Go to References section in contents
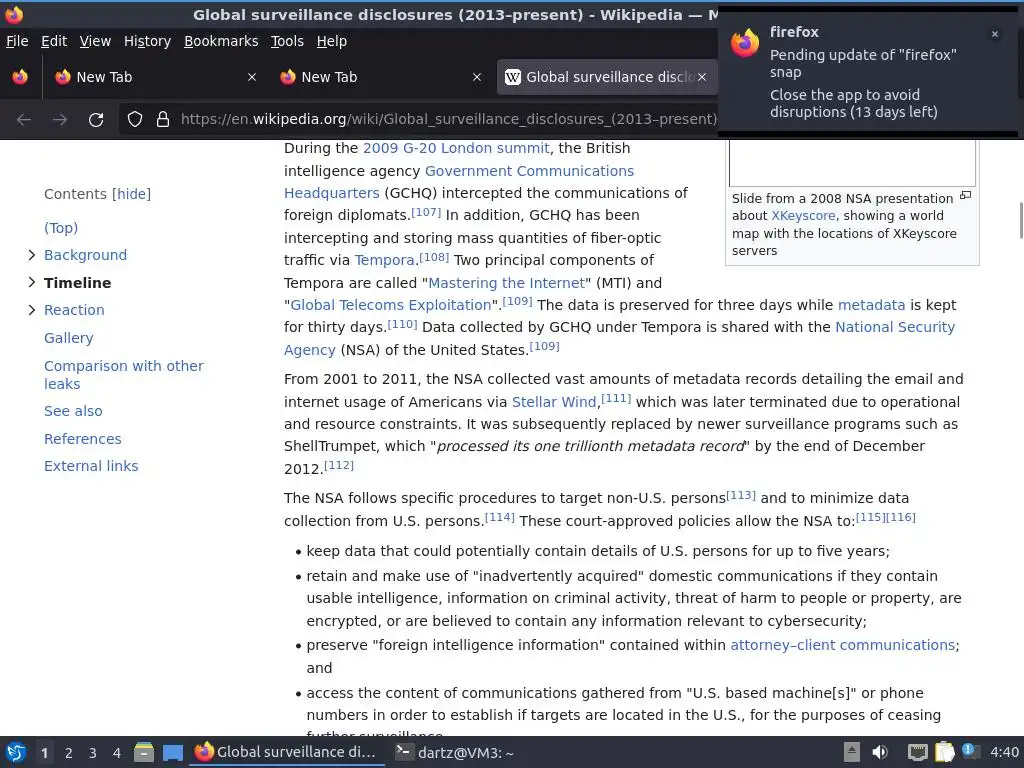This screenshot has height=768, width=1024. click(x=82, y=439)
